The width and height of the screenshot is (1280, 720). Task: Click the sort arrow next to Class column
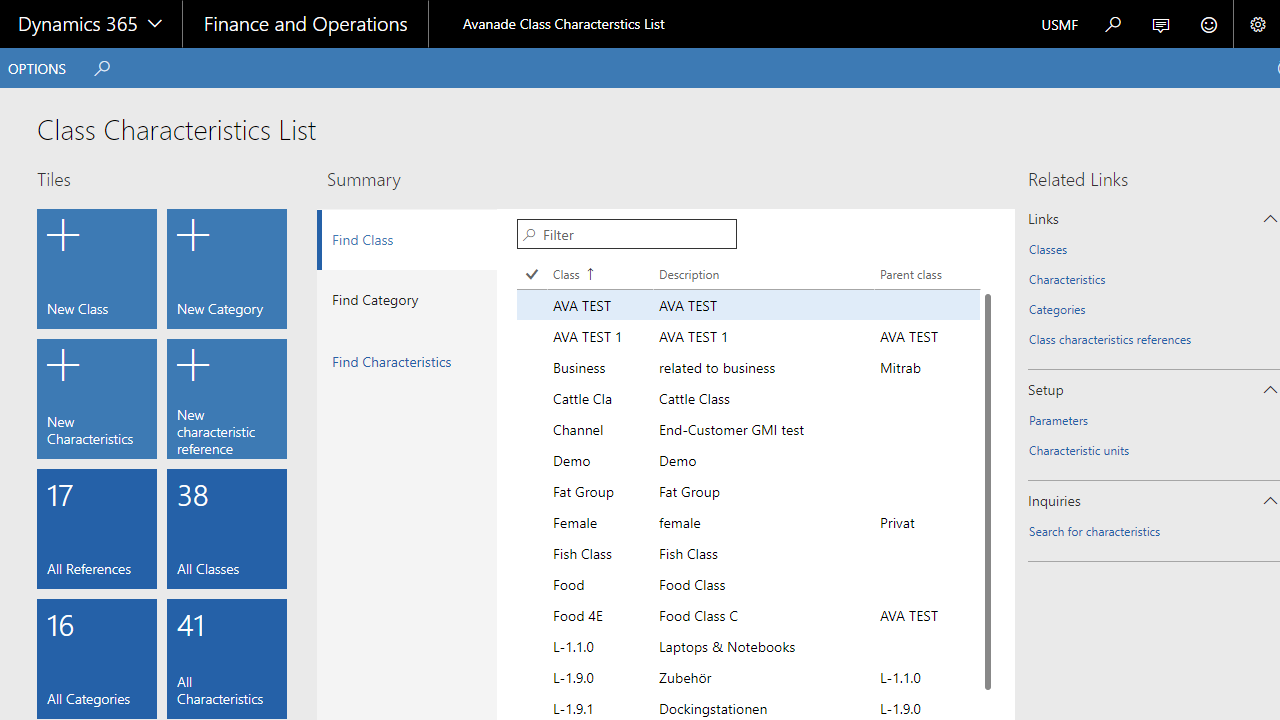click(590, 274)
